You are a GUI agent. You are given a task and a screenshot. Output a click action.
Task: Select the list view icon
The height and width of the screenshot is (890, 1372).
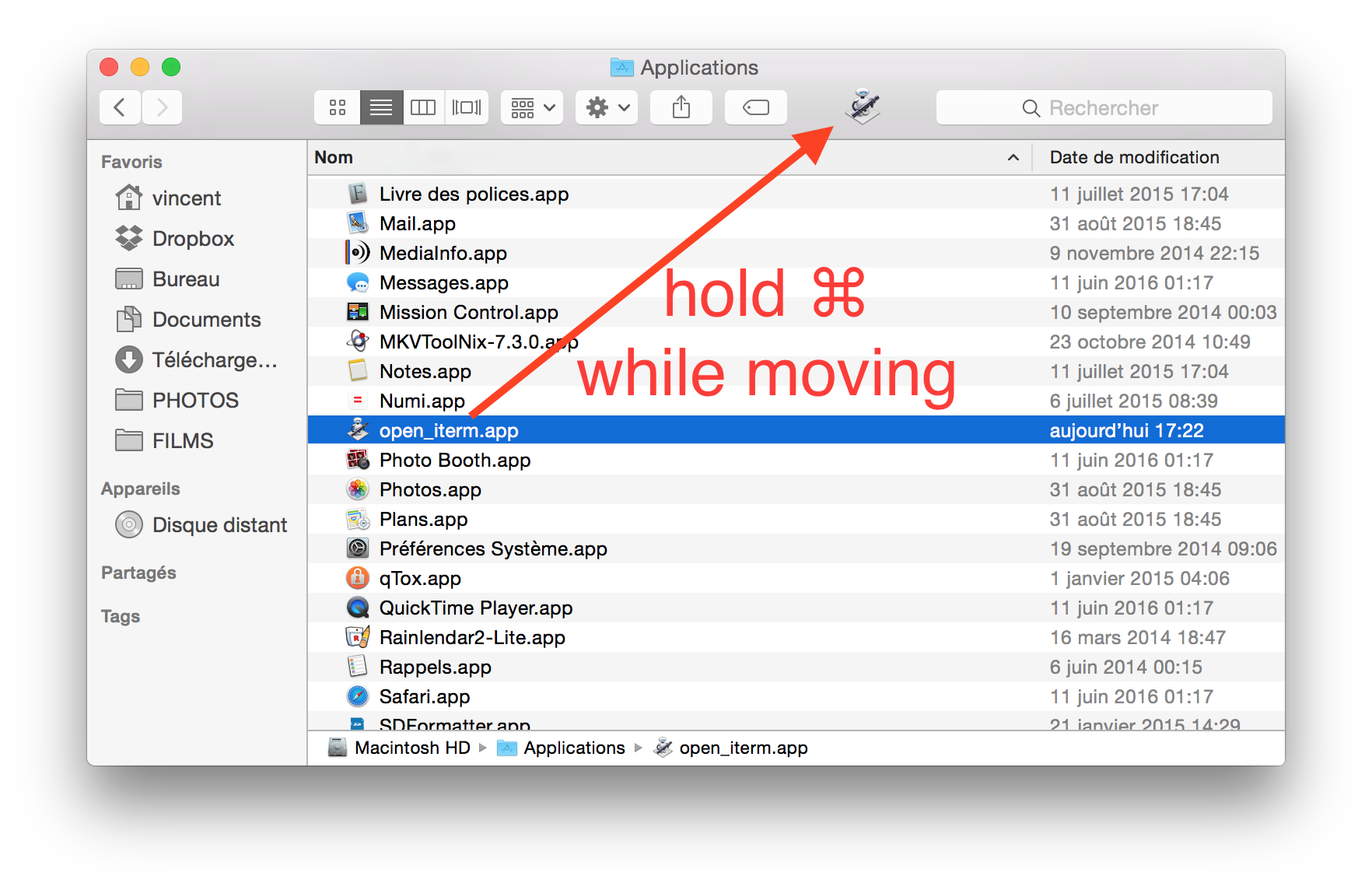pos(380,107)
